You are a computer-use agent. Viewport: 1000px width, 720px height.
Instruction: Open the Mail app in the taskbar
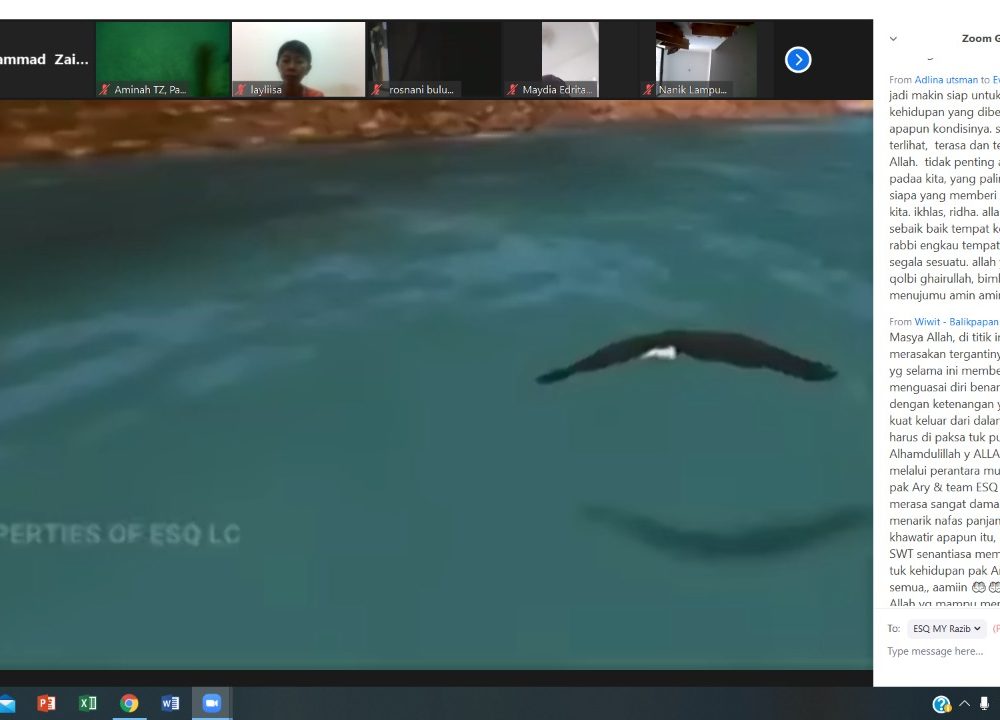[x=7, y=703]
